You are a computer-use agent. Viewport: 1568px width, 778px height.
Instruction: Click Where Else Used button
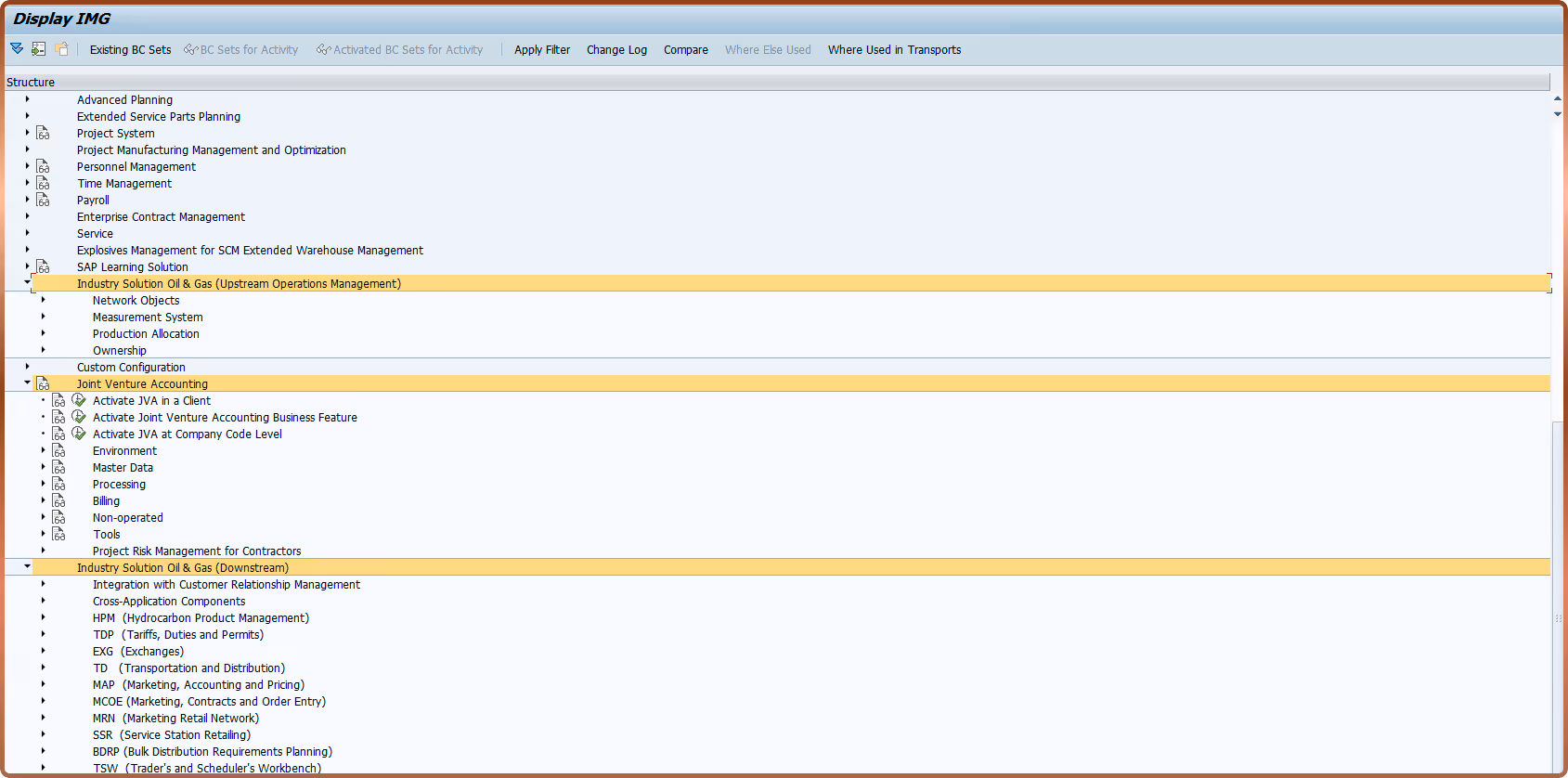(768, 50)
